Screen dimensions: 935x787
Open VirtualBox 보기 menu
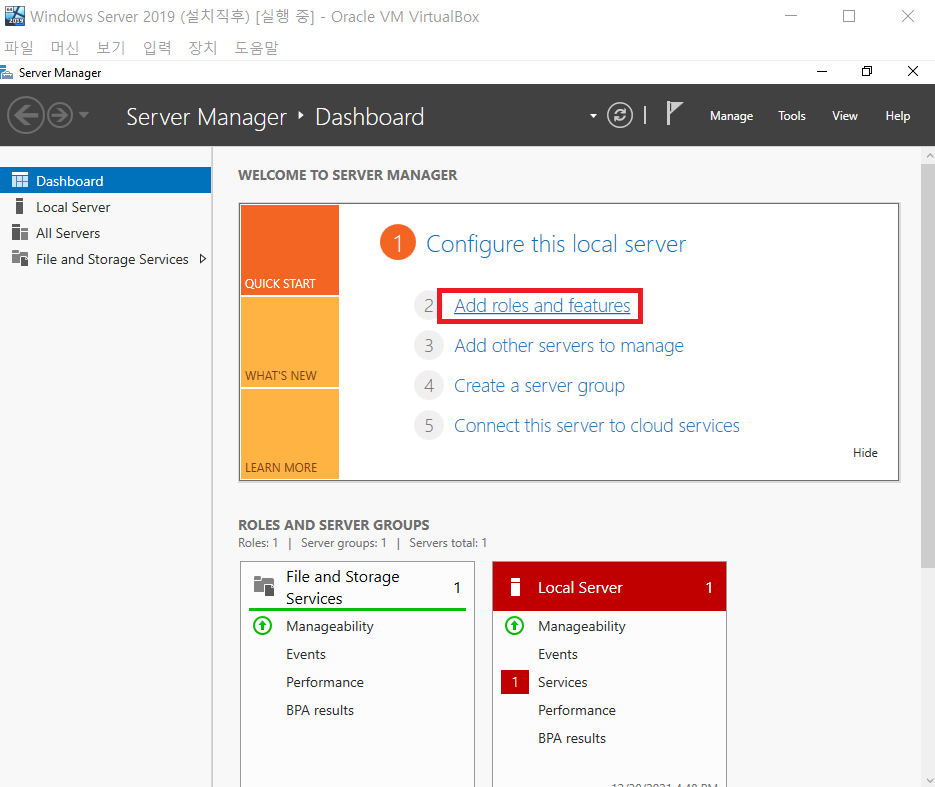click(x=110, y=48)
